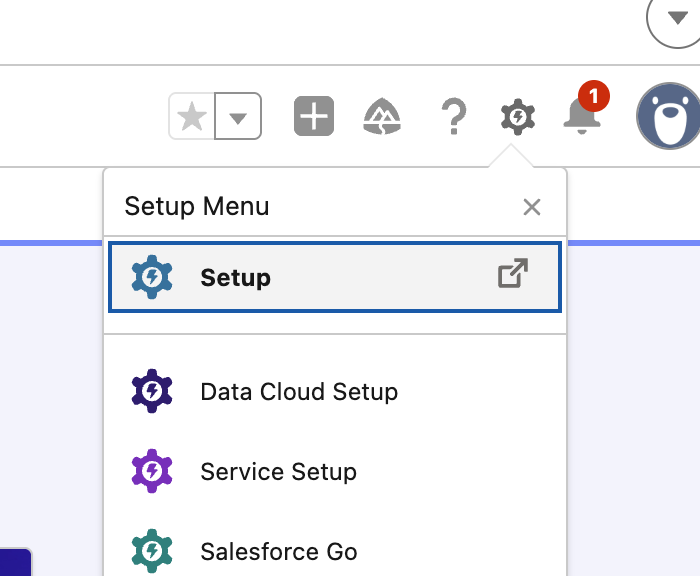Click the purple Service Setup gear icon
Image resolution: width=700 pixels, height=576 pixels.
(152, 471)
